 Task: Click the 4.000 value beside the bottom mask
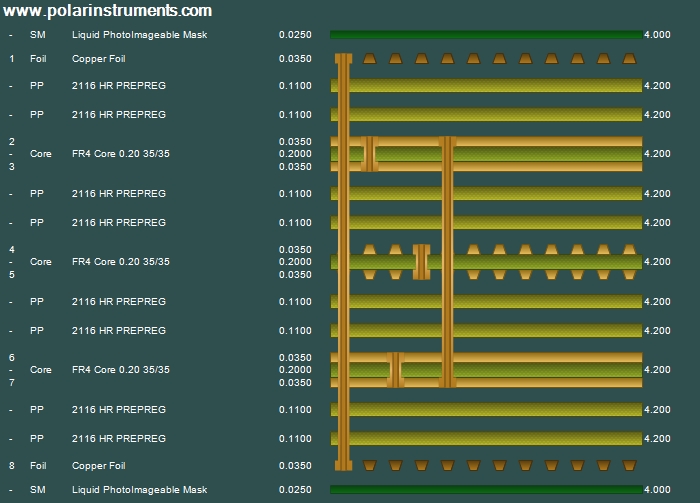657,490
